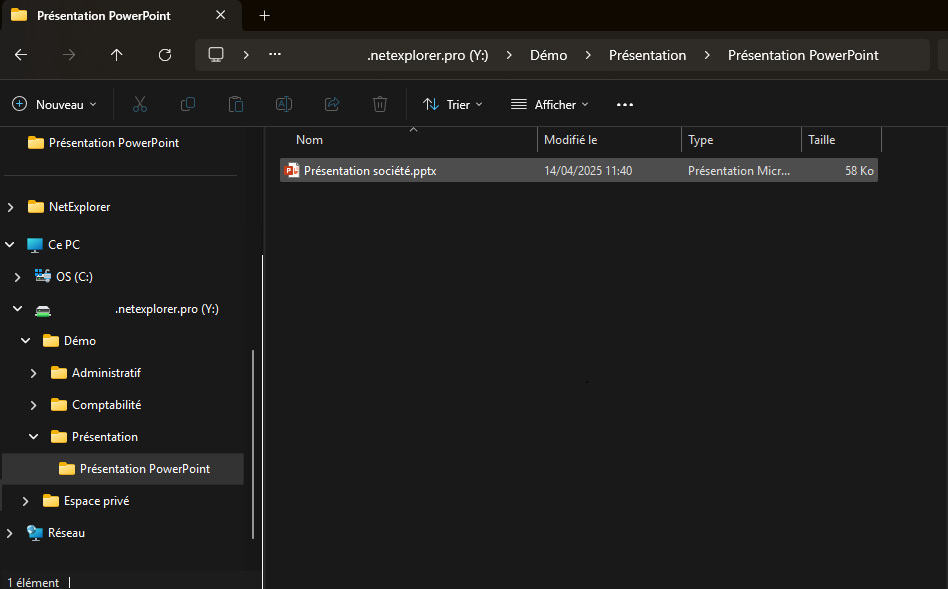Screen dimensions: 948x589
Task: Show hidden breadcrumb path with ellipsis
Action: [274, 54]
